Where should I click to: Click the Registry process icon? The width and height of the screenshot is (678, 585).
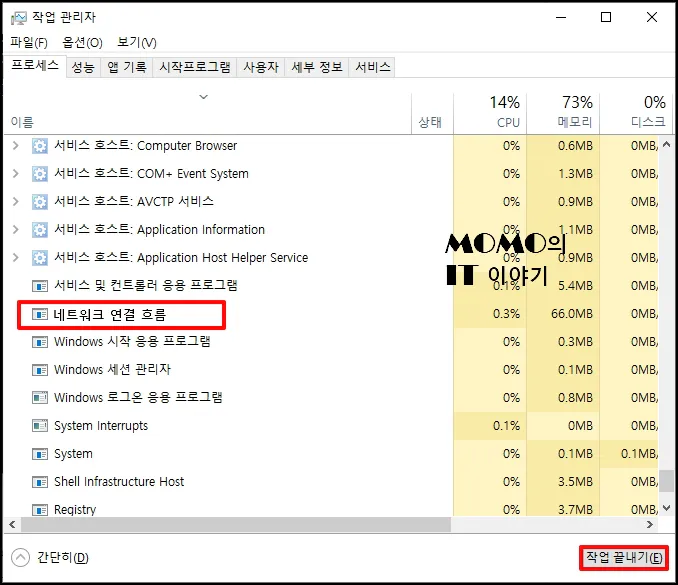[x=40, y=510]
